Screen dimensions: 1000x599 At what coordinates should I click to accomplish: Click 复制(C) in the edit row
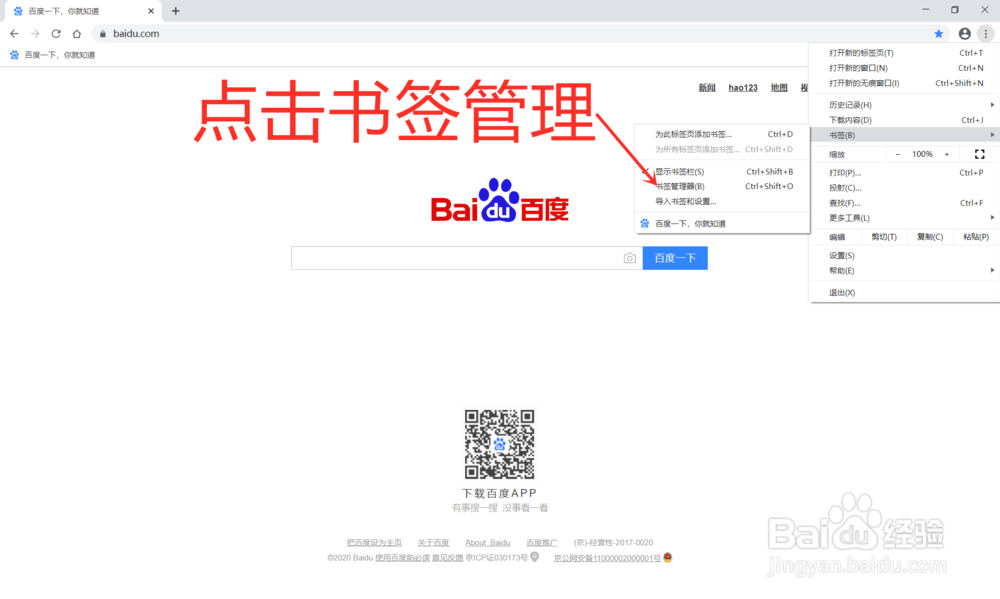[x=930, y=237]
